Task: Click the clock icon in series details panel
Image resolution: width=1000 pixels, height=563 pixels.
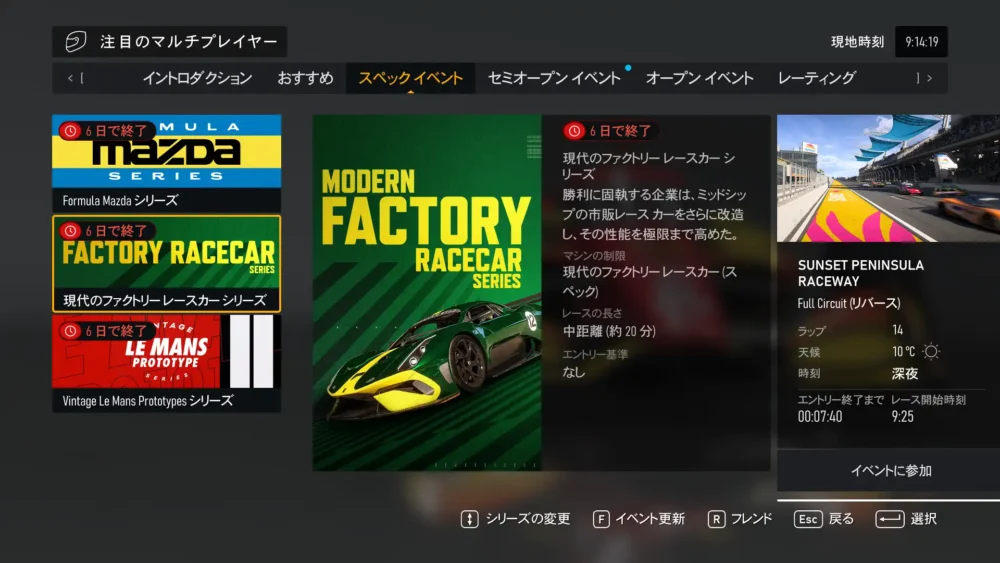Action: coord(574,131)
